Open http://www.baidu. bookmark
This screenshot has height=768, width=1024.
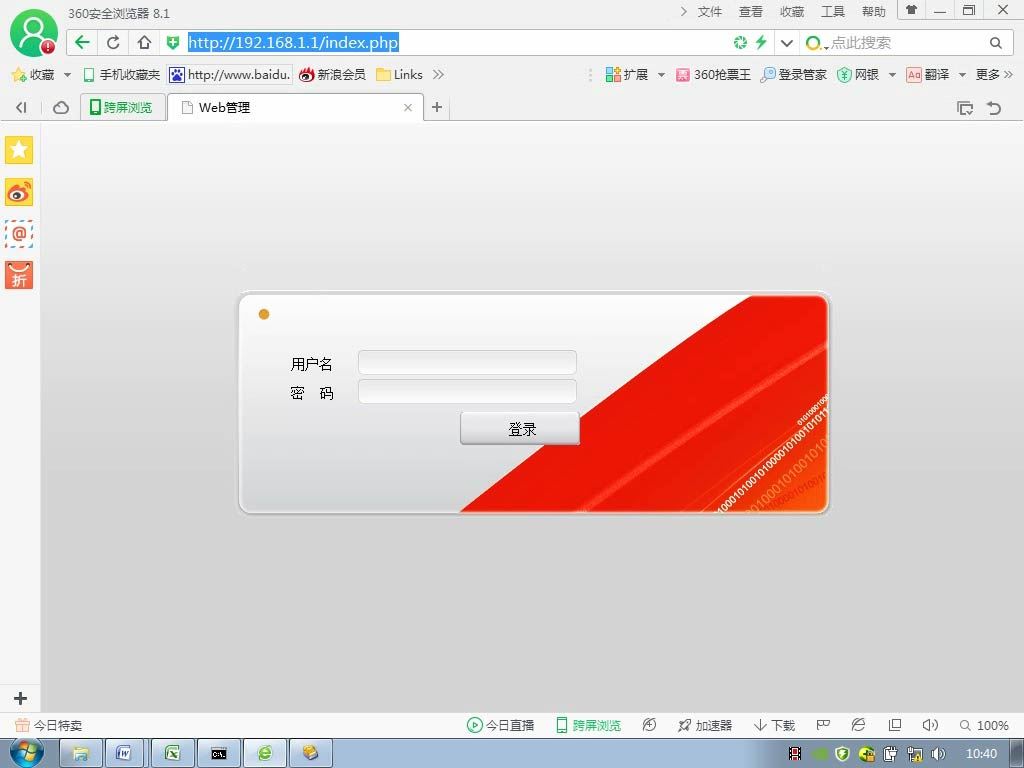point(229,74)
